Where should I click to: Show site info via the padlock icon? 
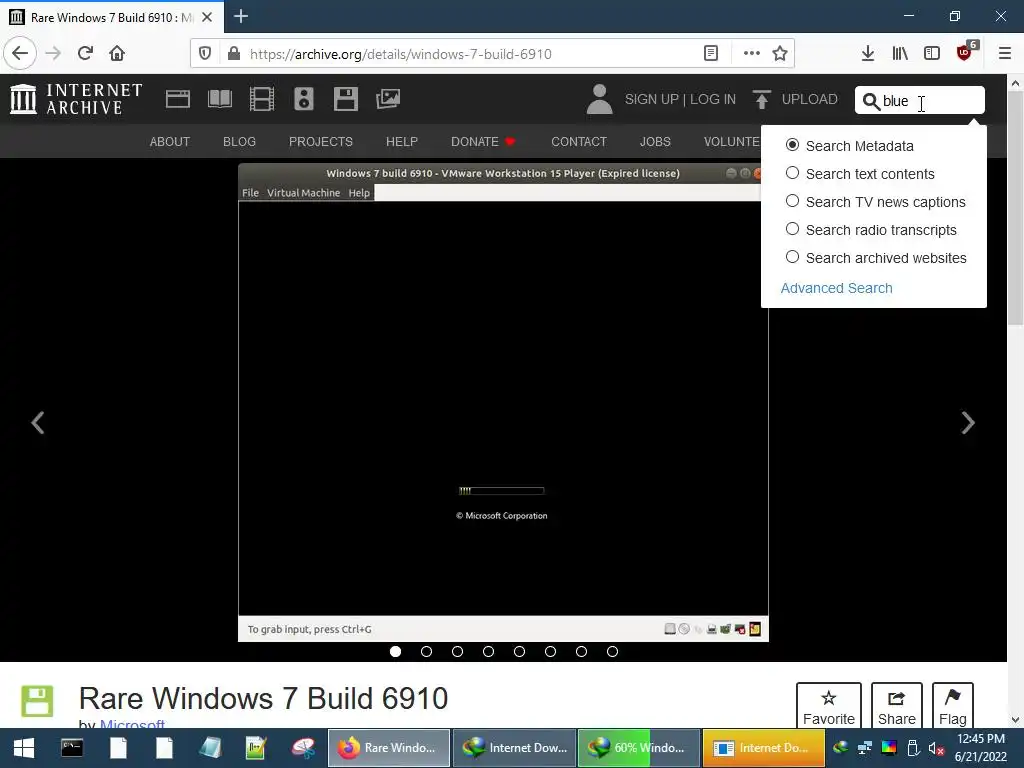pos(234,54)
